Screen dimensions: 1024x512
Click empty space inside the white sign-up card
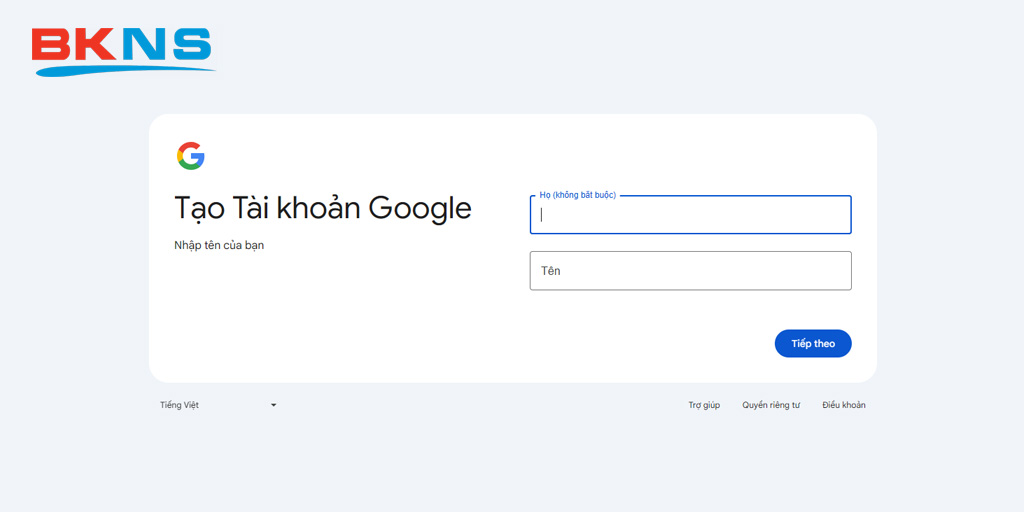pyautogui.click(x=350, y=320)
